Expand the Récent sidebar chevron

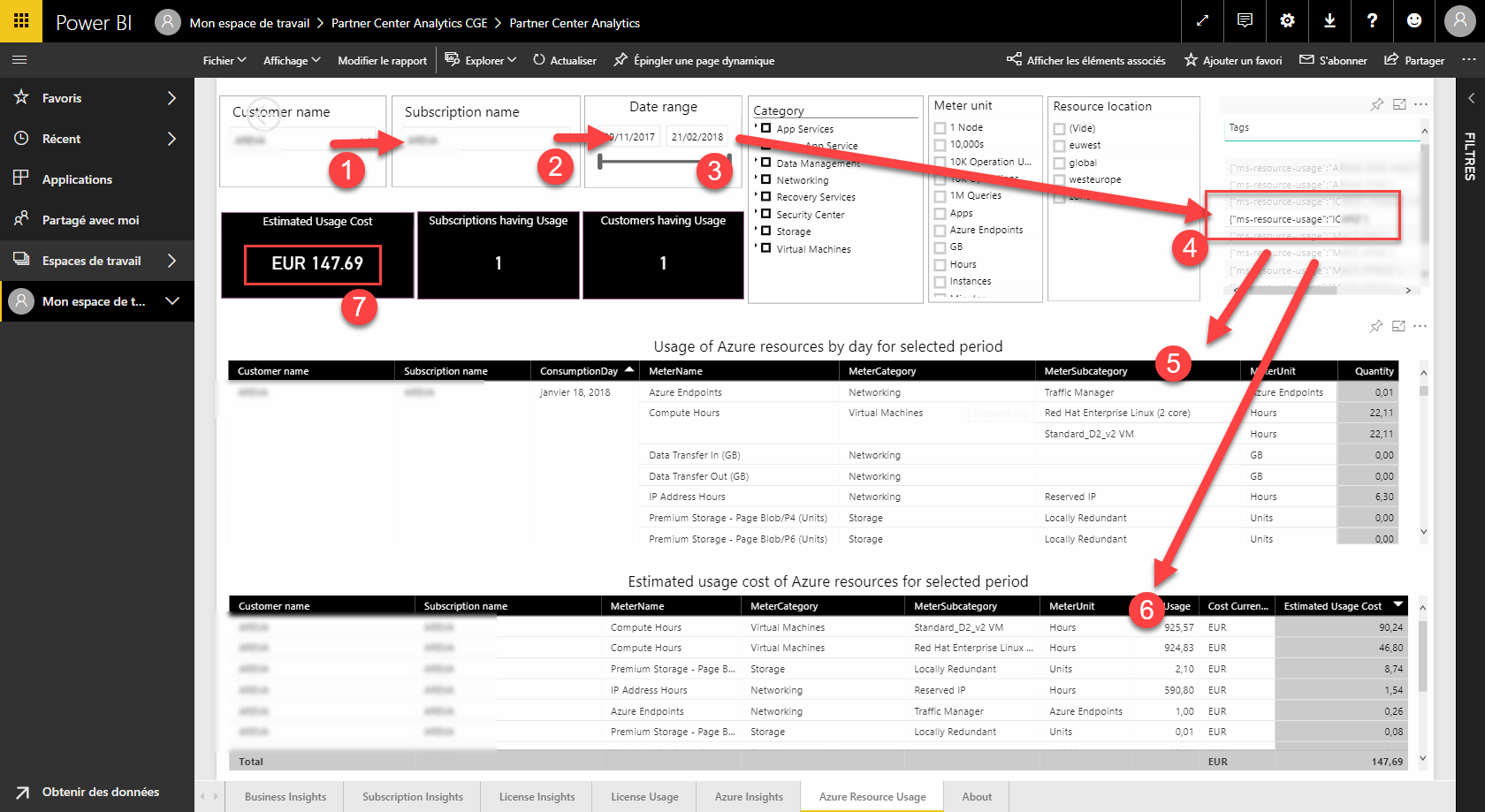click(172, 138)
